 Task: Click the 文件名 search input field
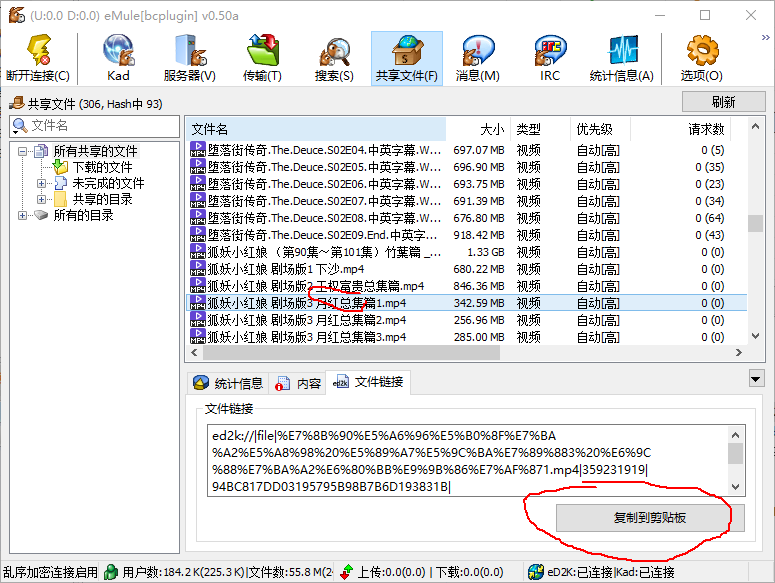click(x=100, y=126)
